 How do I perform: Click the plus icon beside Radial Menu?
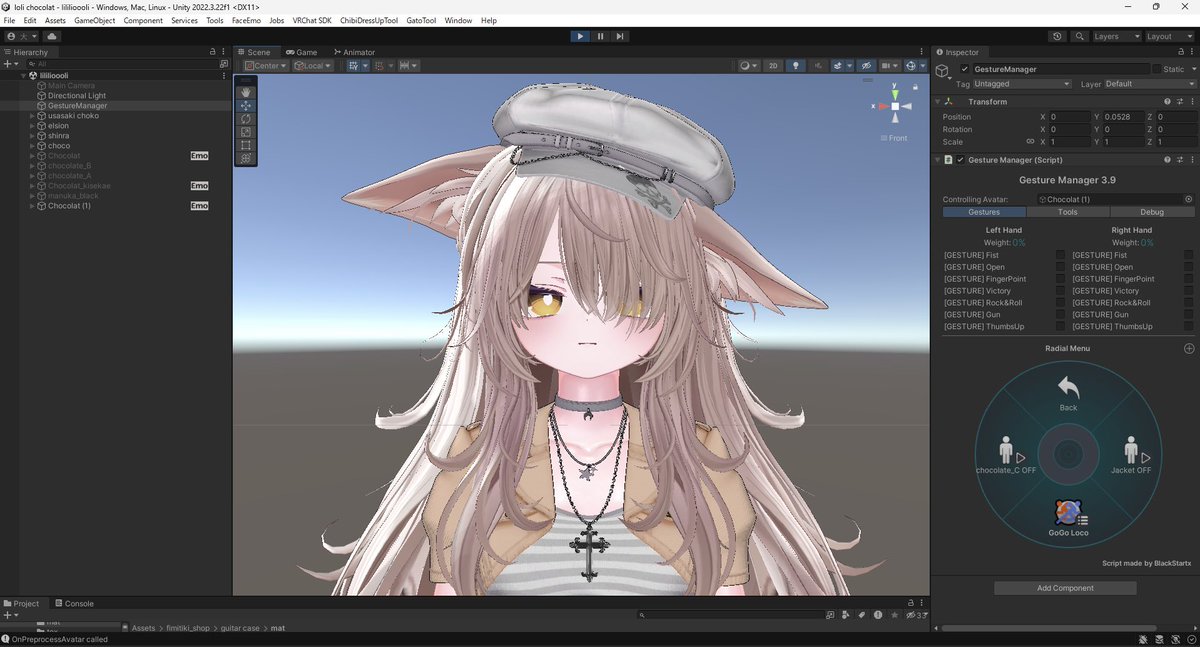[x=1189, y=348]
